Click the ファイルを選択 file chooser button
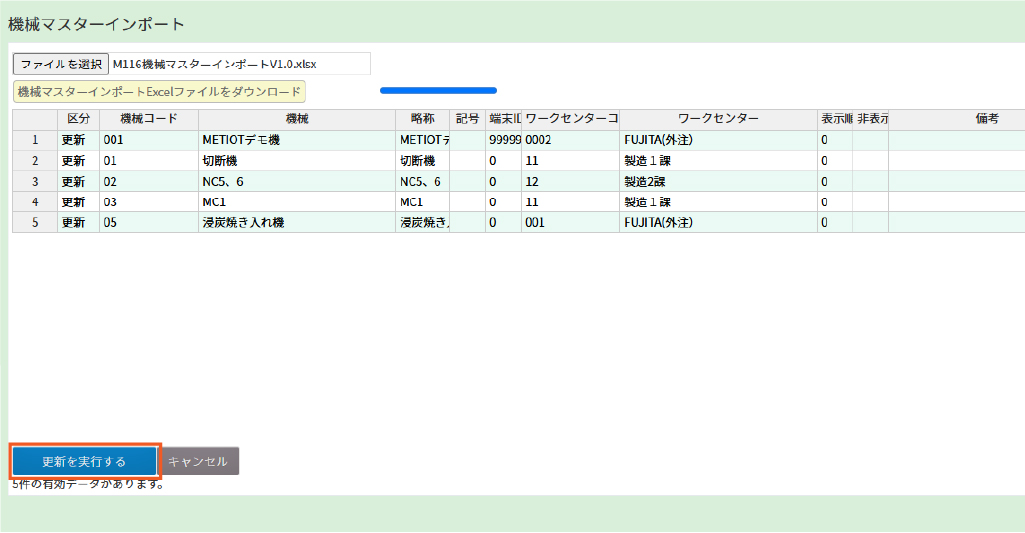The height and width of the screenshot is (533, 1025). click(x=61, y=64)
